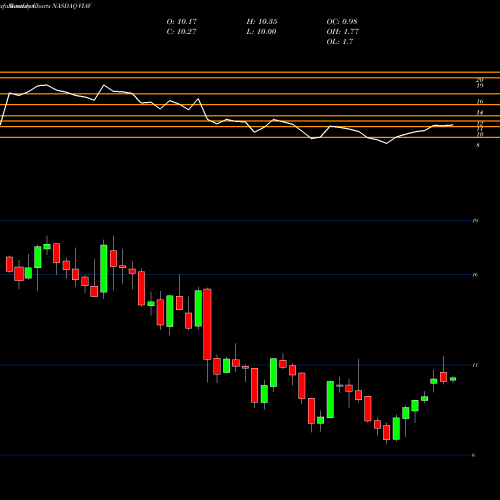500x500 pixels.
Task: Click the OC: 0.98 readout
Action: click(x=342, y=22)
